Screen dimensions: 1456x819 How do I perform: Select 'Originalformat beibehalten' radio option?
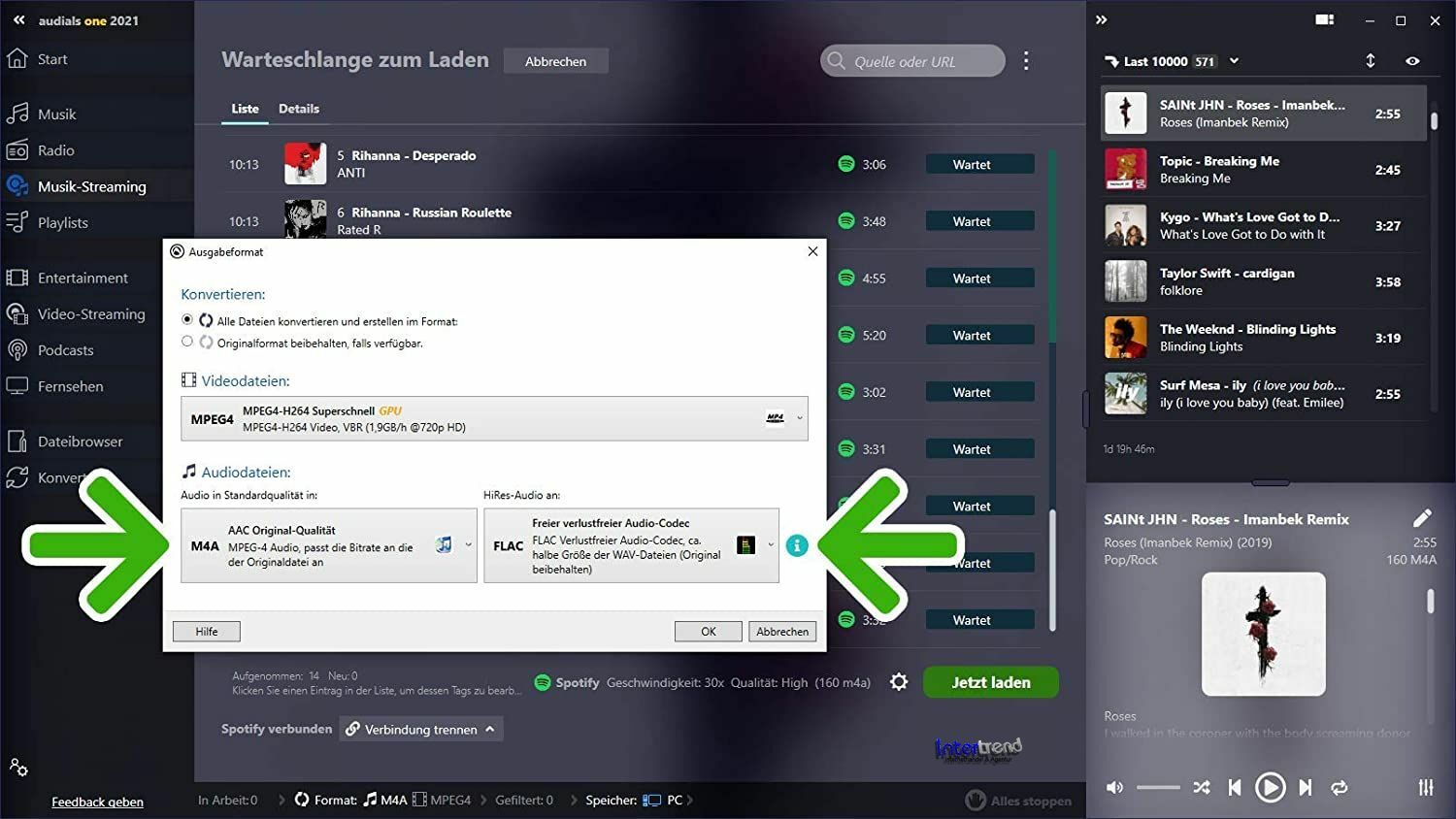click(x=187, y=342)
